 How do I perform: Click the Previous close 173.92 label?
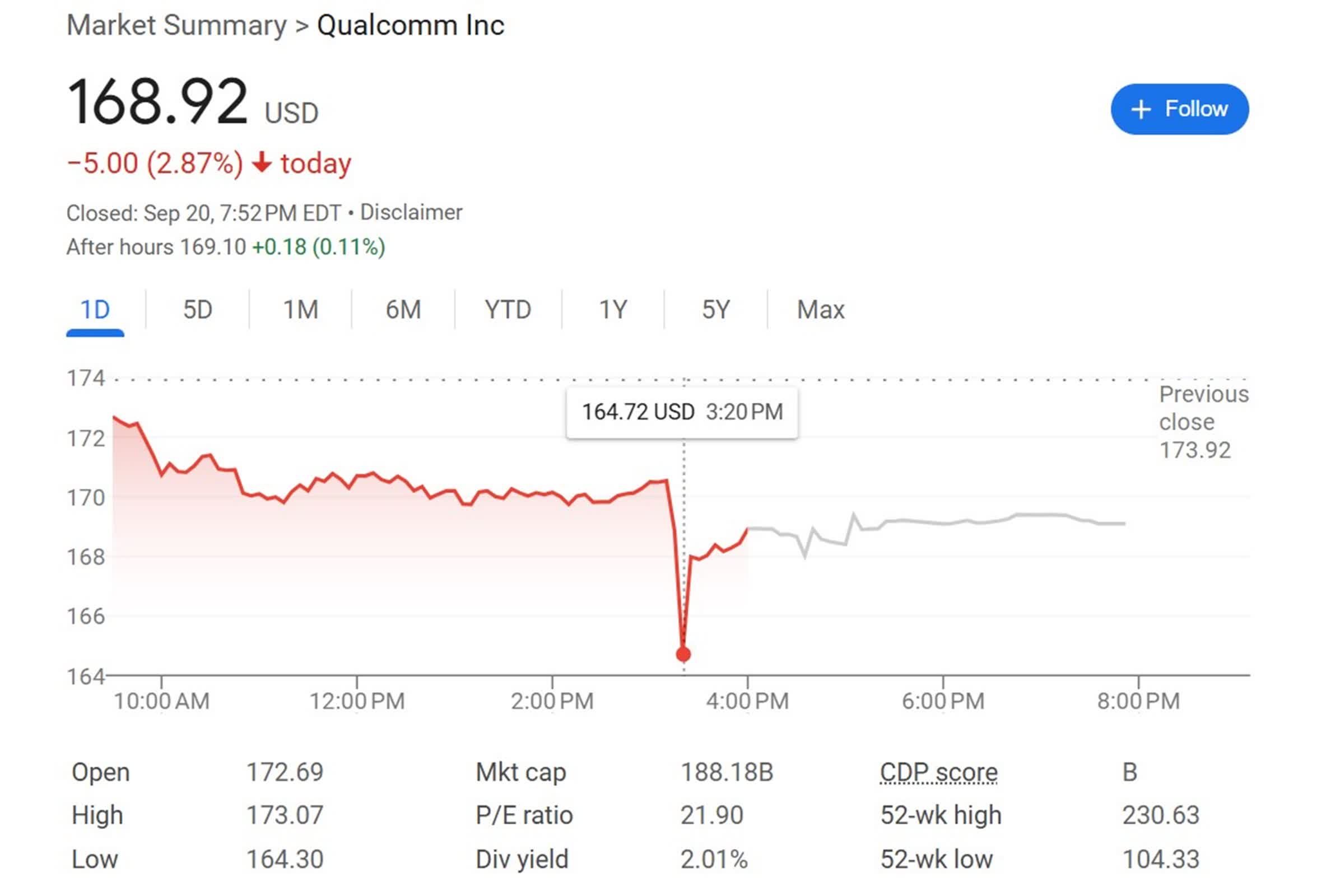click(1203, 422)
